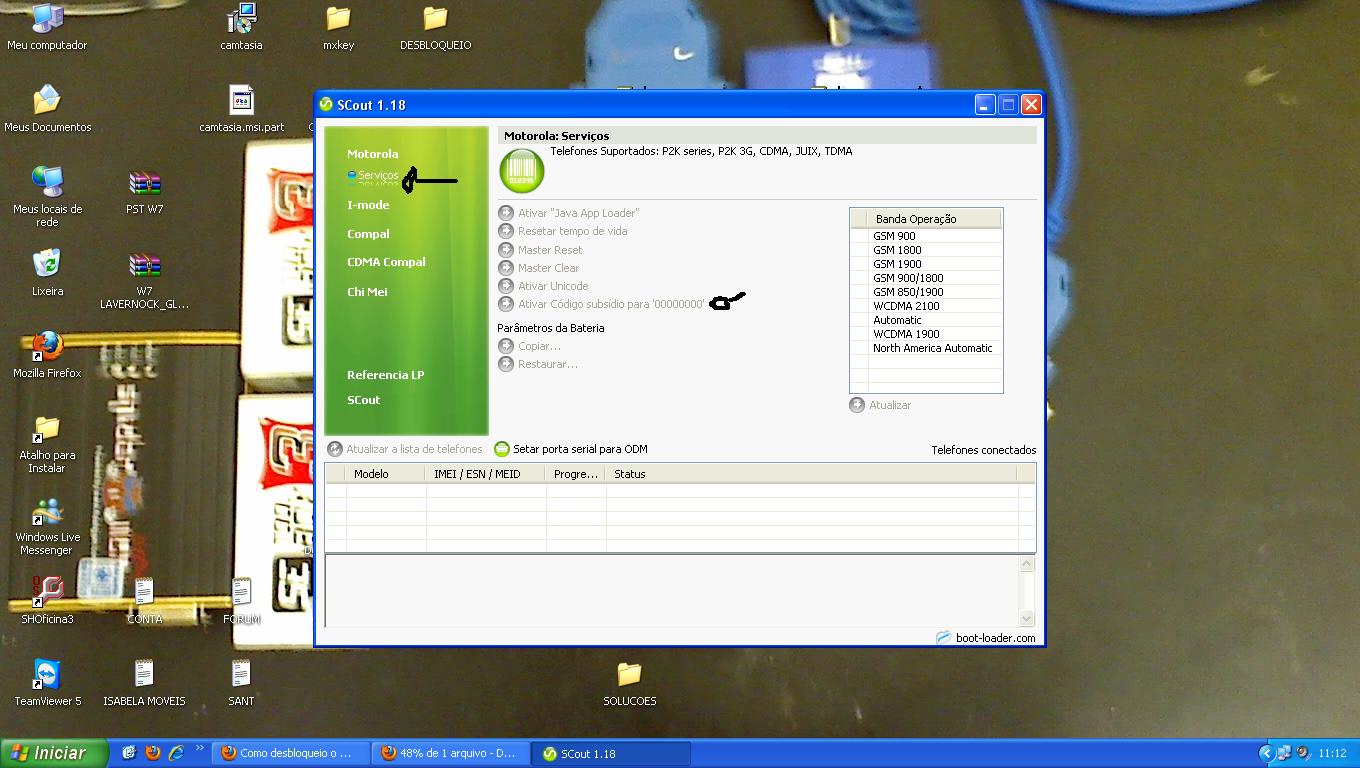
Task: Click arrow icon beside Ativar Código subsídio
Action: pyautogui.click(x=506, y=304)
